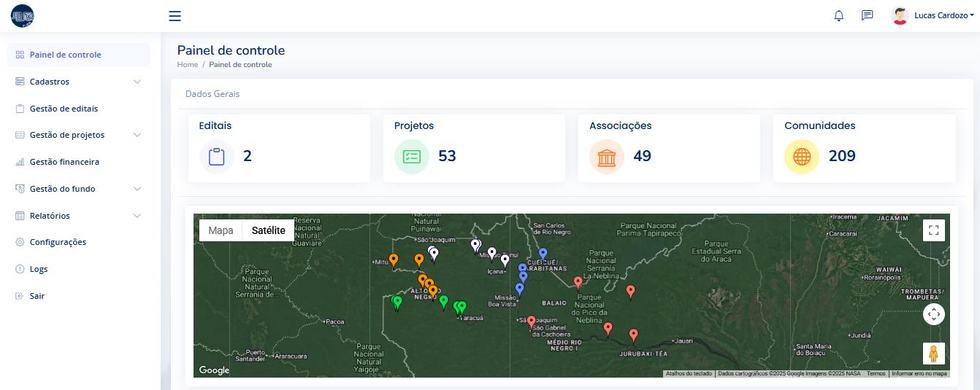Click the Relatórios table icon

pos(19,216)
